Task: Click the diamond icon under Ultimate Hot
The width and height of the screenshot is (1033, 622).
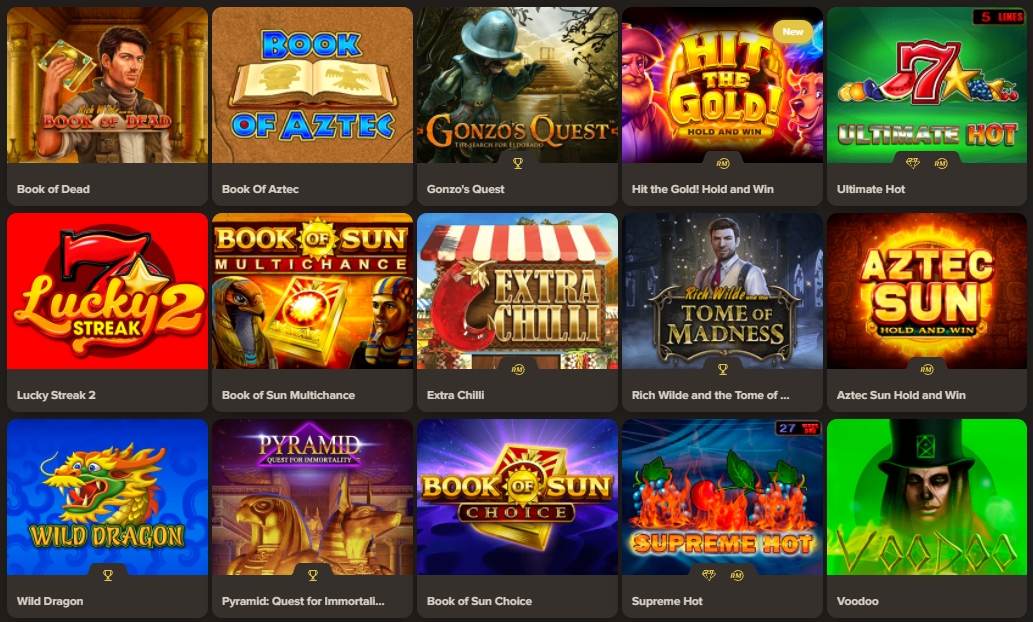Action: [912, 163]
